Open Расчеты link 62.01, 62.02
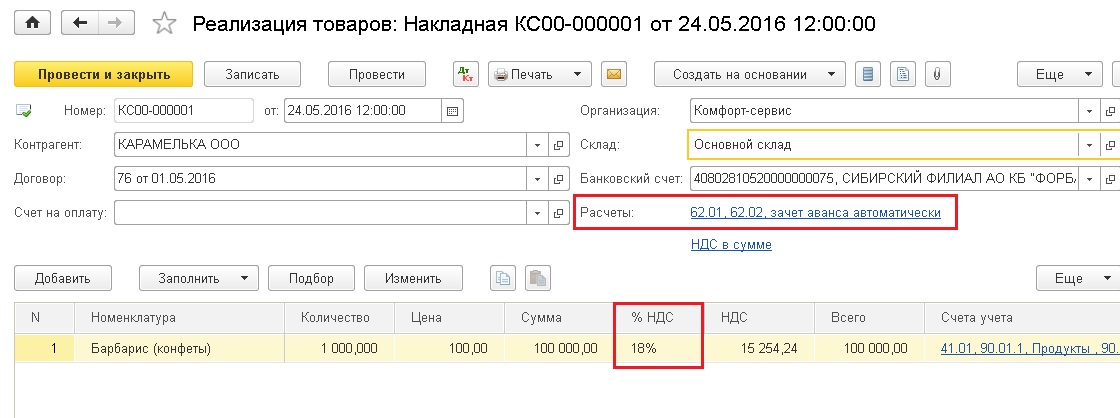This screenshot has width=1120, height=418. [x=815, y=212]
